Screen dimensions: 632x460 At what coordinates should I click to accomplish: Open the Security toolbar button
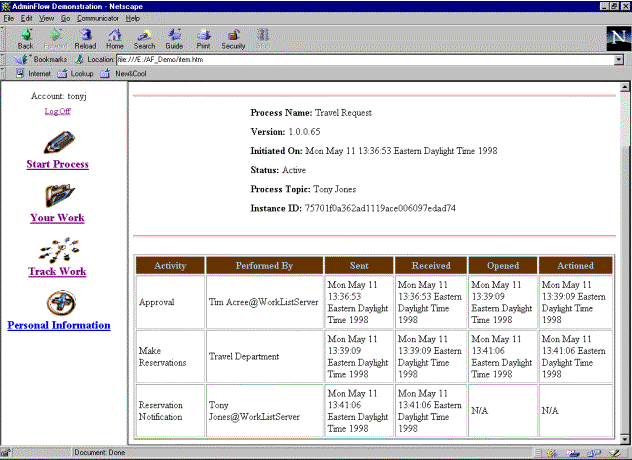233,38
